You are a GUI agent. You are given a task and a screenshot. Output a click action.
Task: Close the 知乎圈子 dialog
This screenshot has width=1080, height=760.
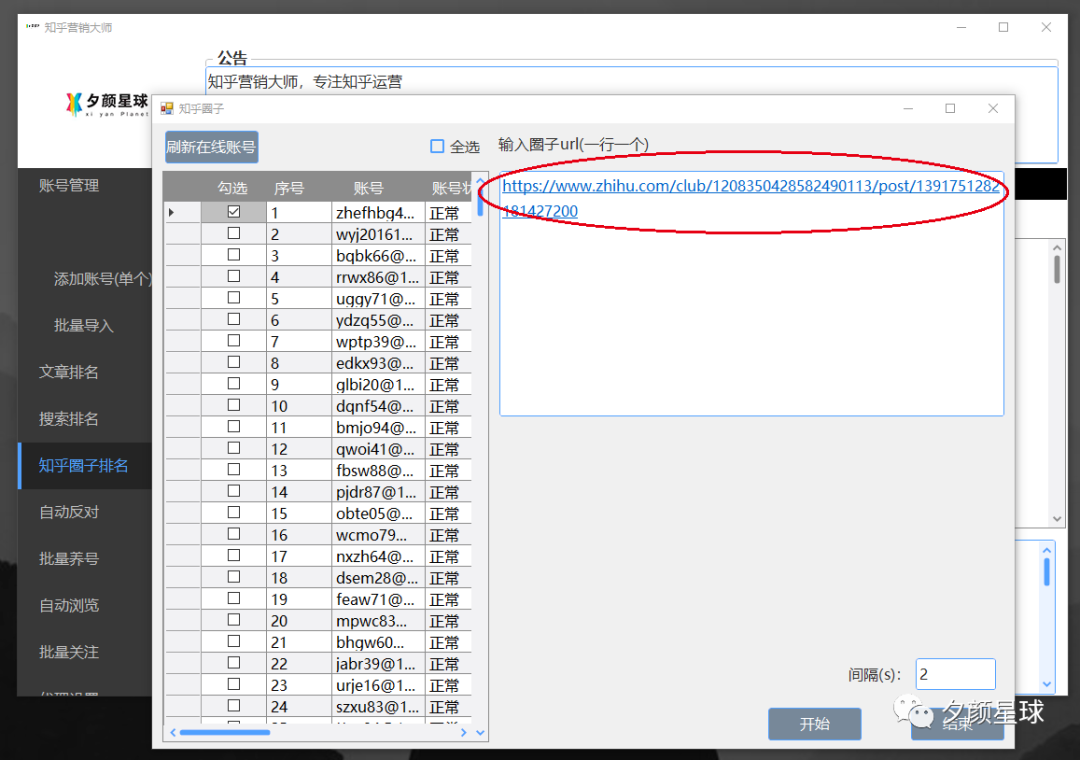[x=993, y=108]
